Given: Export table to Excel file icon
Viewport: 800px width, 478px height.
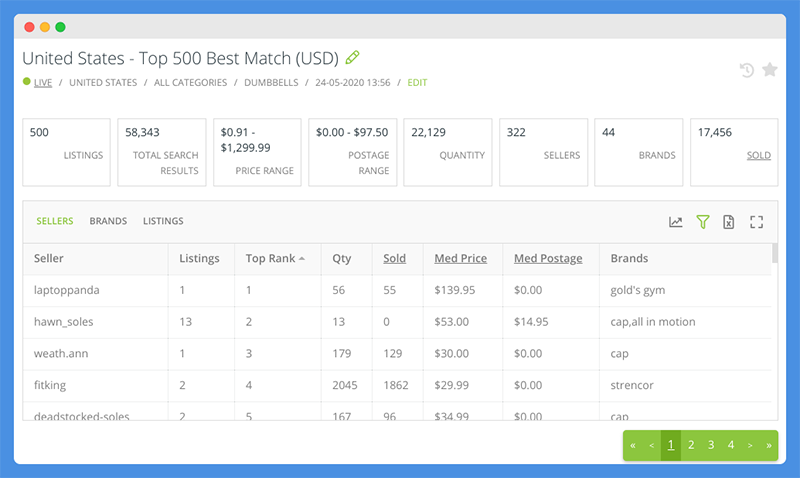Looking at the screenshot, I should [x=729, y=222].
